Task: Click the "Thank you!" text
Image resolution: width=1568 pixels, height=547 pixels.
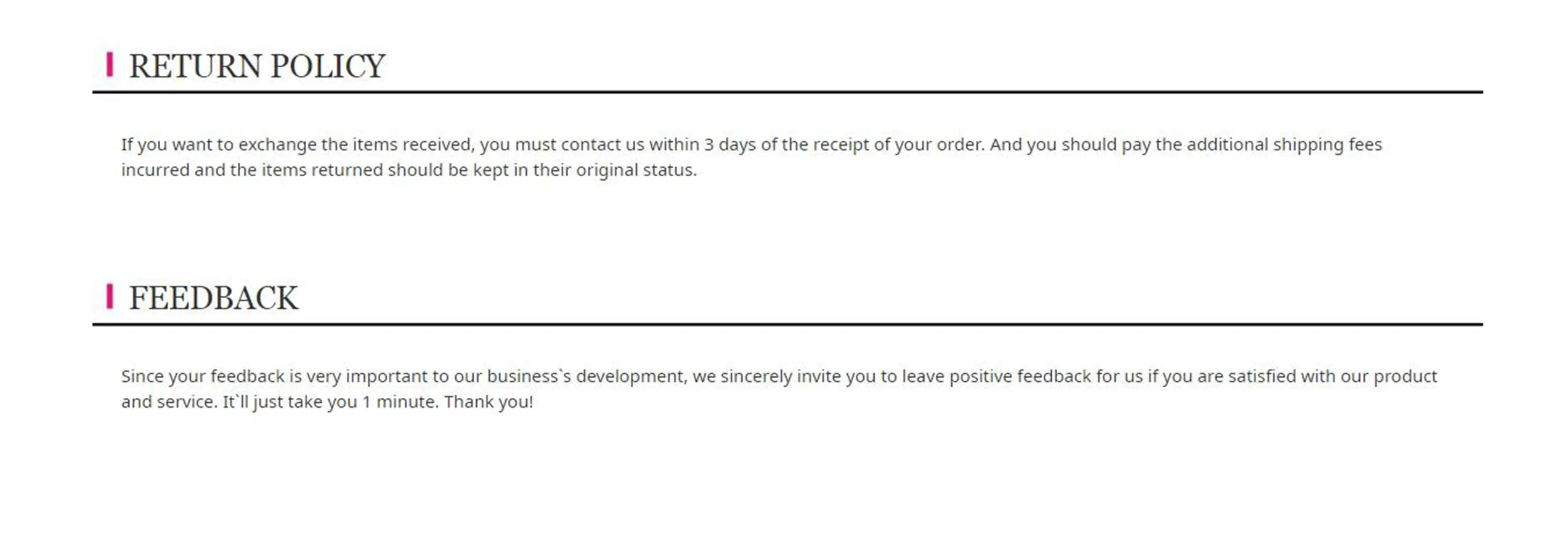Action: (488, 402)
